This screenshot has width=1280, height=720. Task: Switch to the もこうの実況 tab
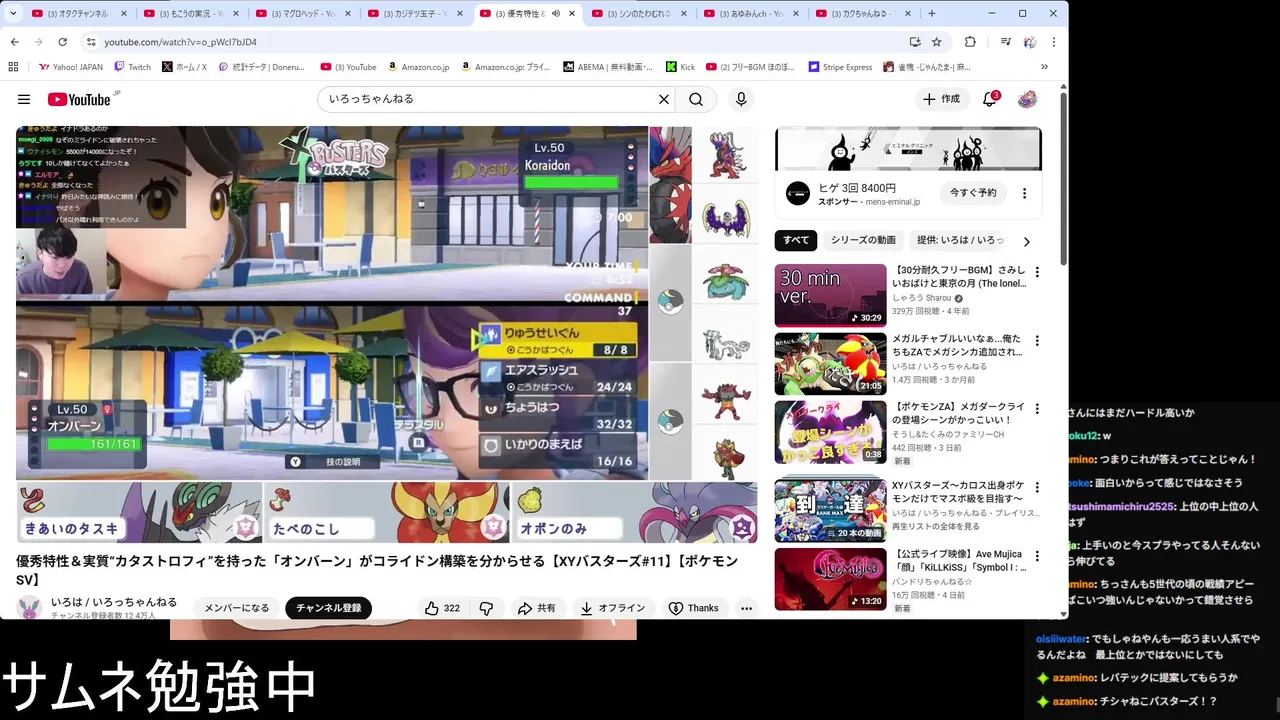pyautogui.click(x=190, y=14)
